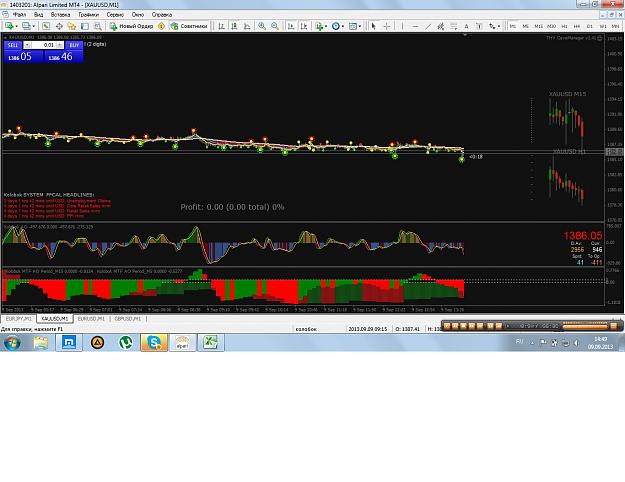The width and height of the screenshot is (625, 482).
Task: Open the Вставка menu
Action: point(61,14)
